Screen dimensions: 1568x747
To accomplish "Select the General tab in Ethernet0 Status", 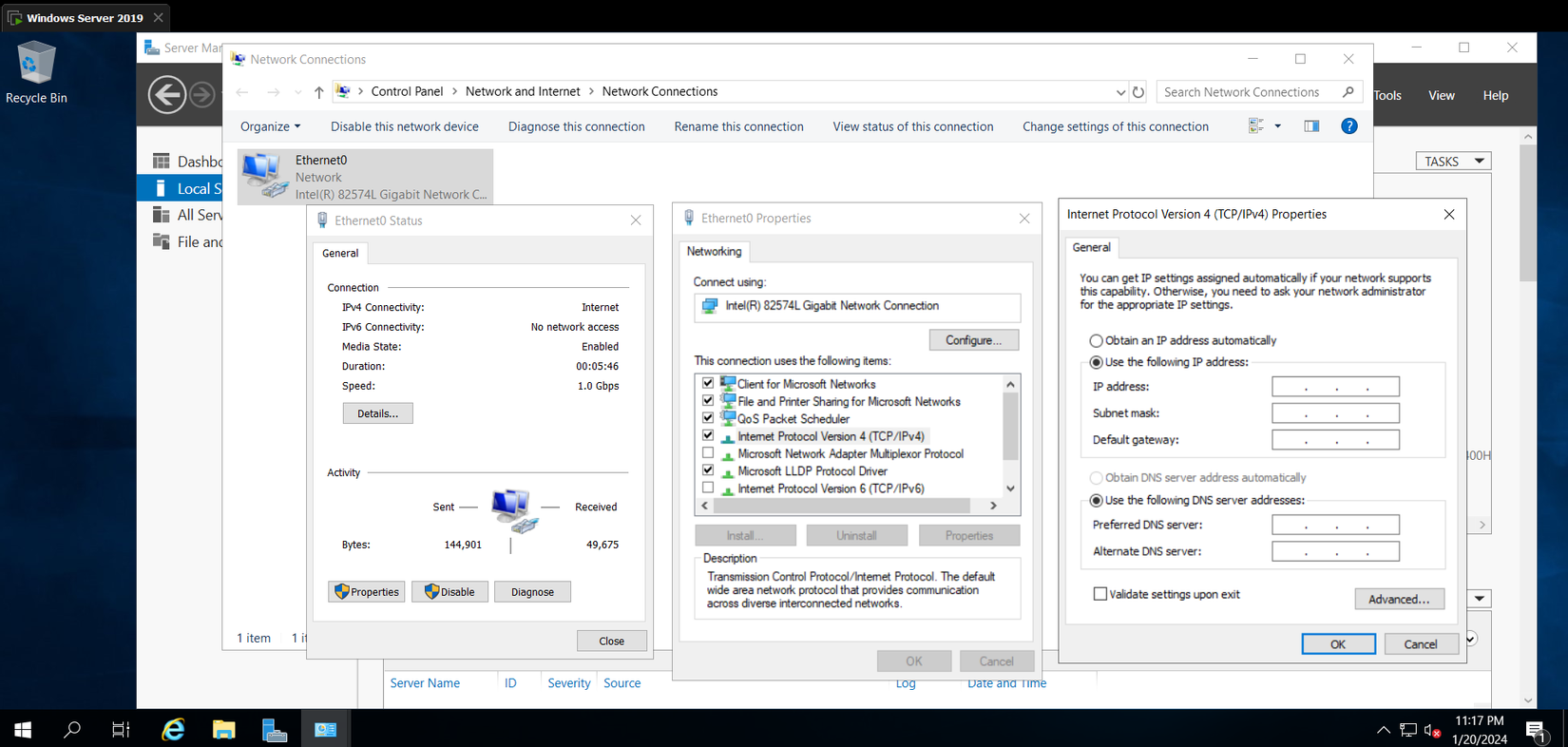I will click(x=340, y=254).
